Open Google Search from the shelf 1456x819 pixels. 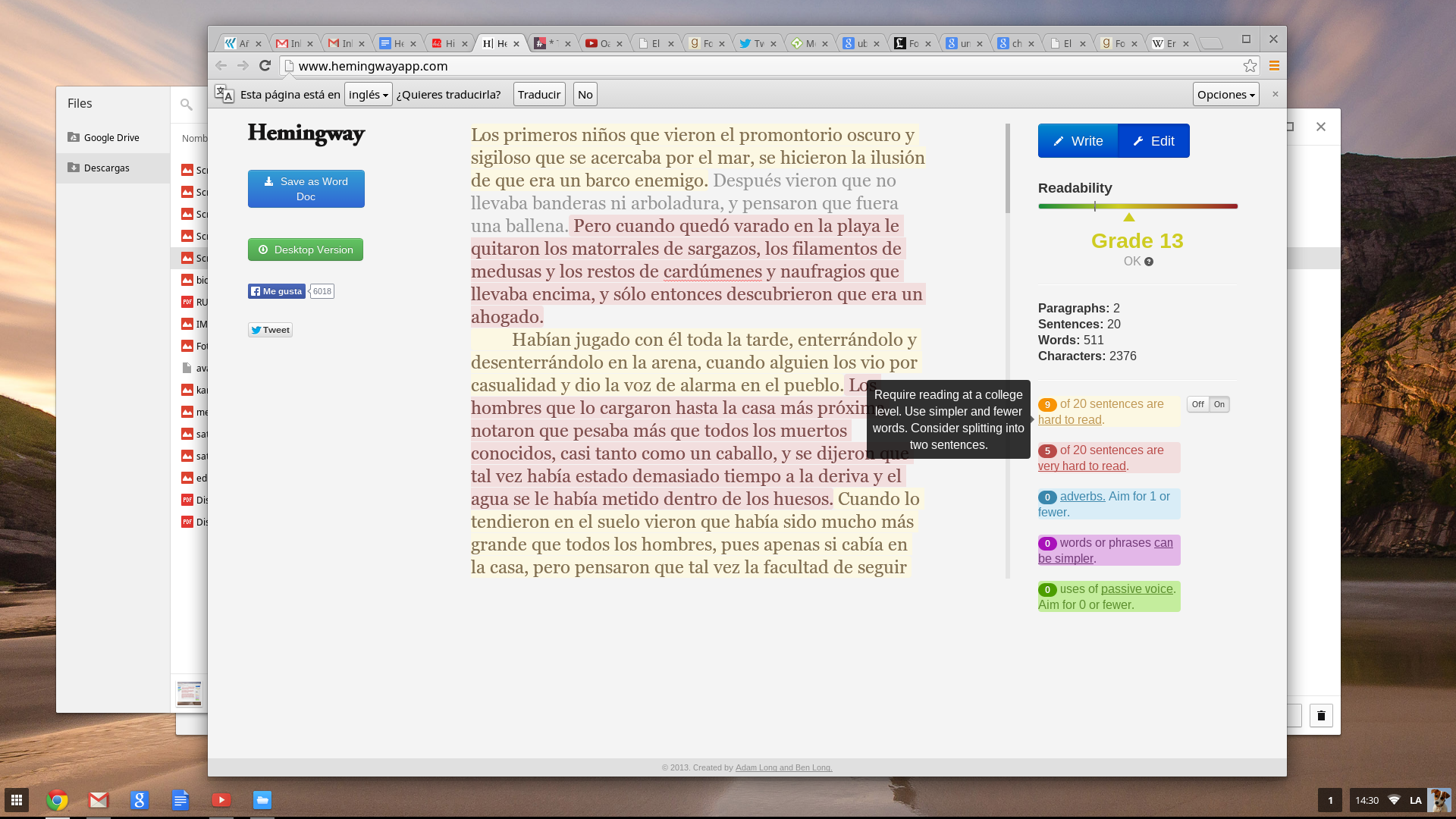pos(139,800)
